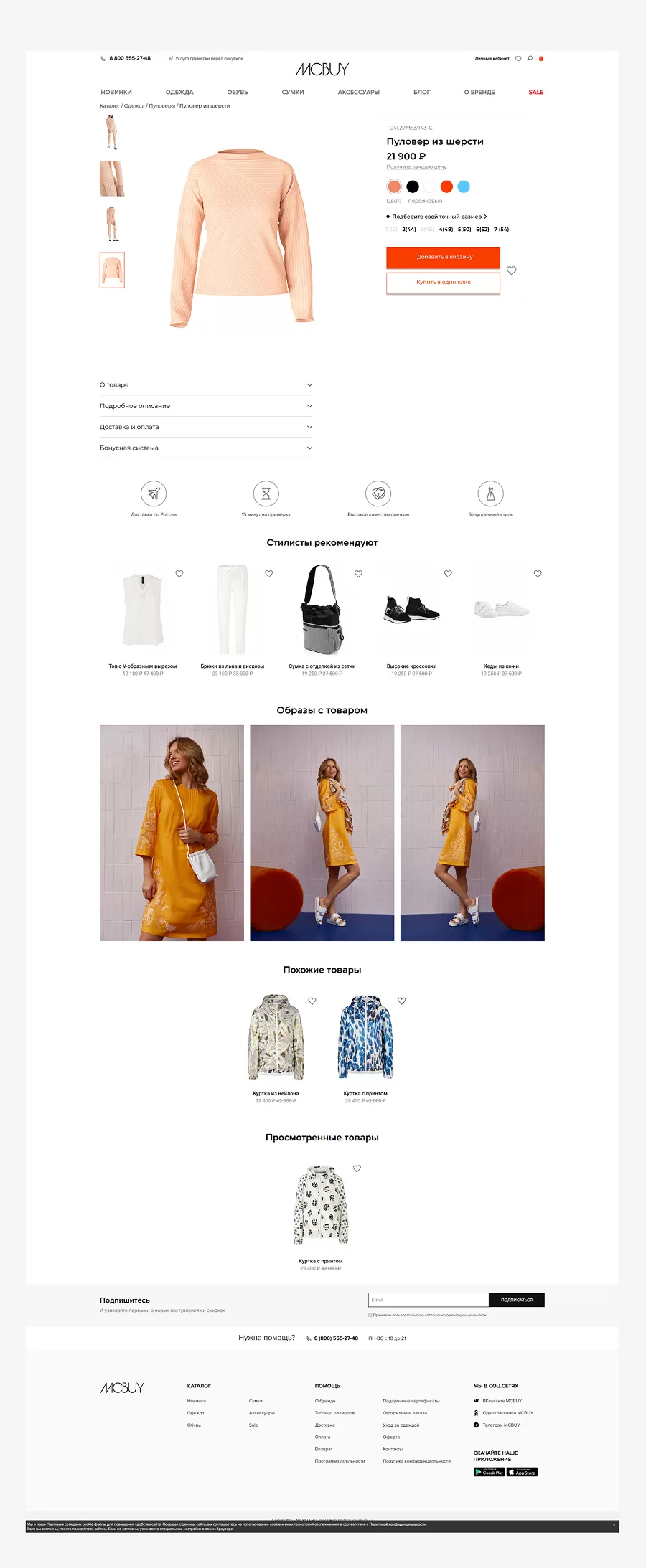Expand Бонусная система accordion
Viewport: 646px width, 1568px height.
pos(206,448)
